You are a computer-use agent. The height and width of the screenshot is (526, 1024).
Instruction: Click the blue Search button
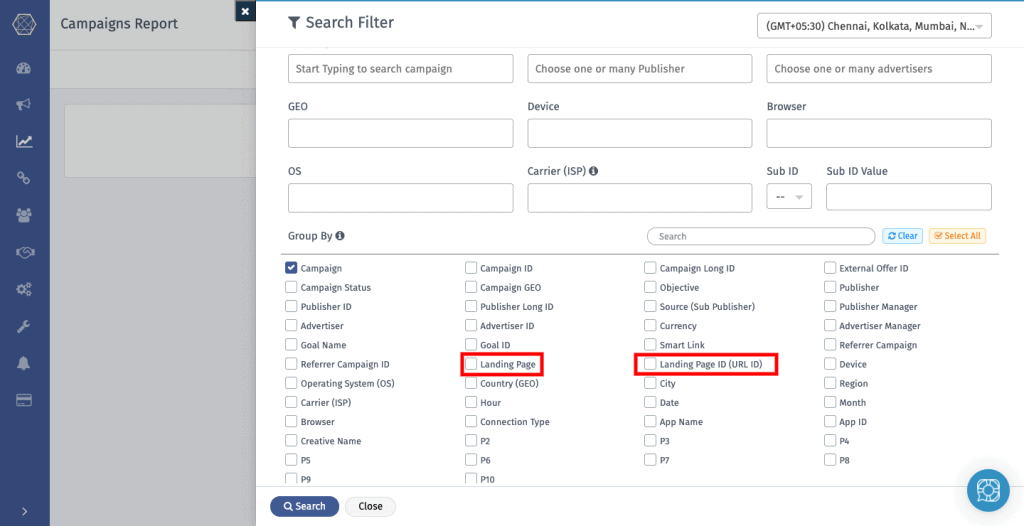tap(304, 506)
